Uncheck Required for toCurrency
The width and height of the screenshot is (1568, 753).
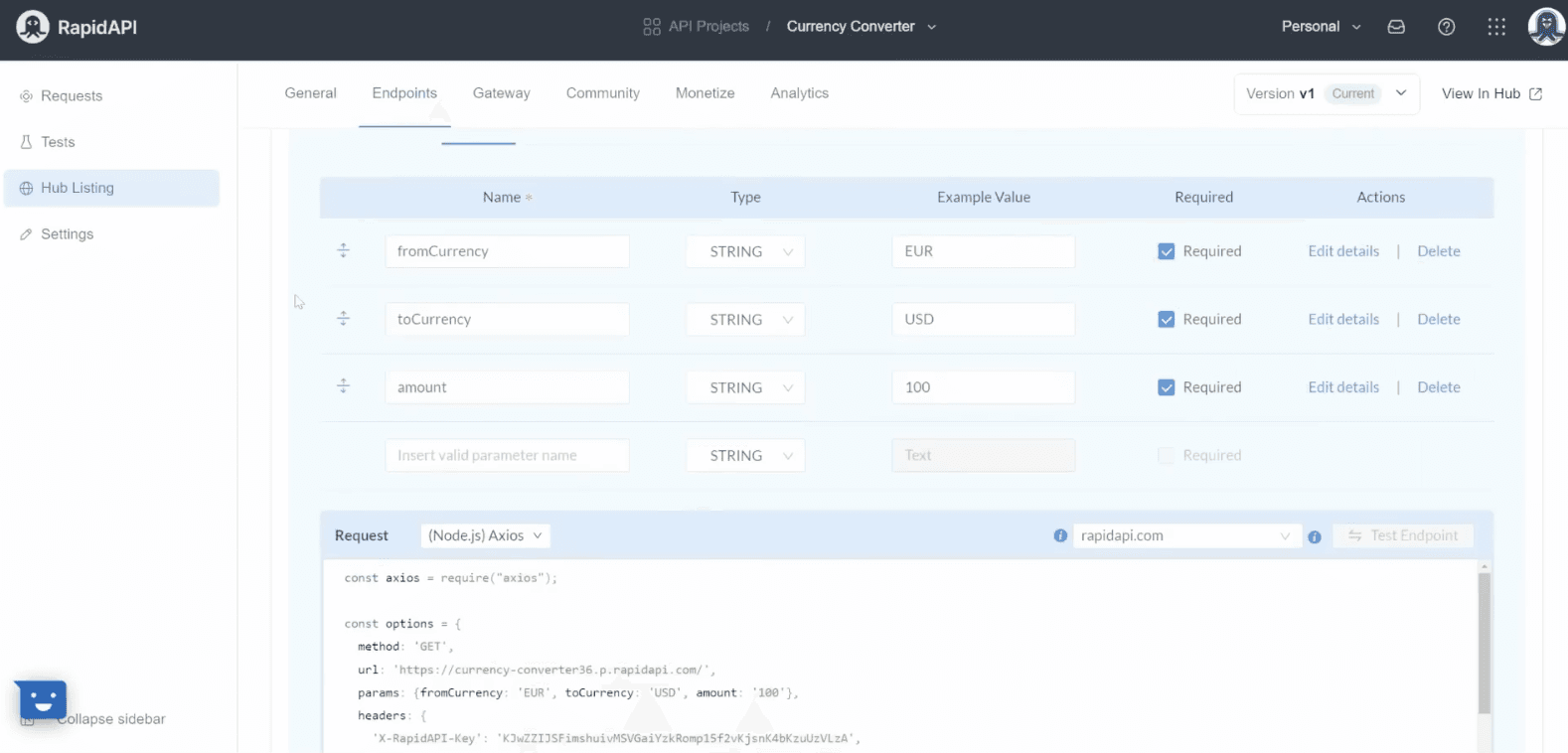(1167, 319)
